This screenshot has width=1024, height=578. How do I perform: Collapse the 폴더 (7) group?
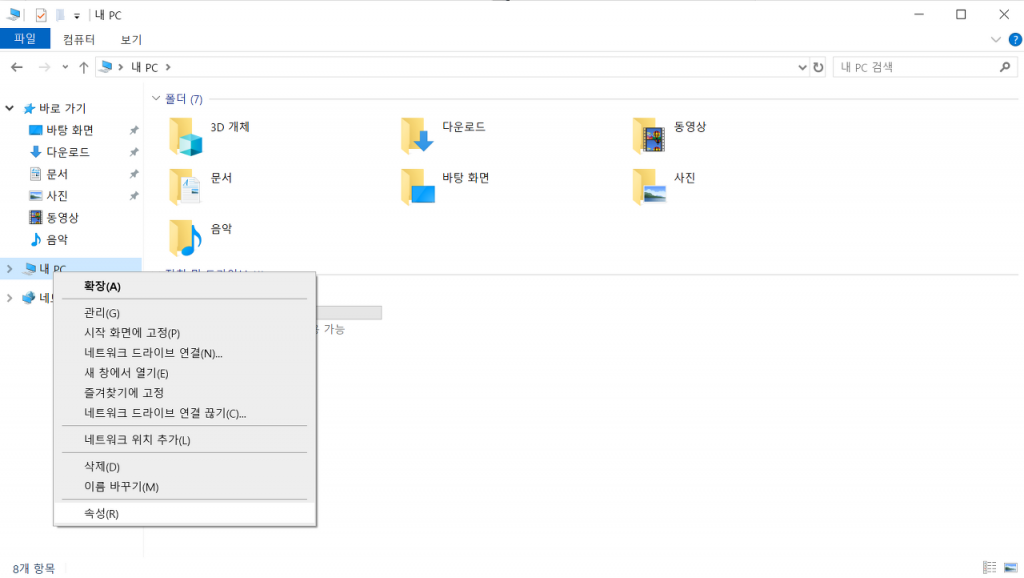click(156, 99)
